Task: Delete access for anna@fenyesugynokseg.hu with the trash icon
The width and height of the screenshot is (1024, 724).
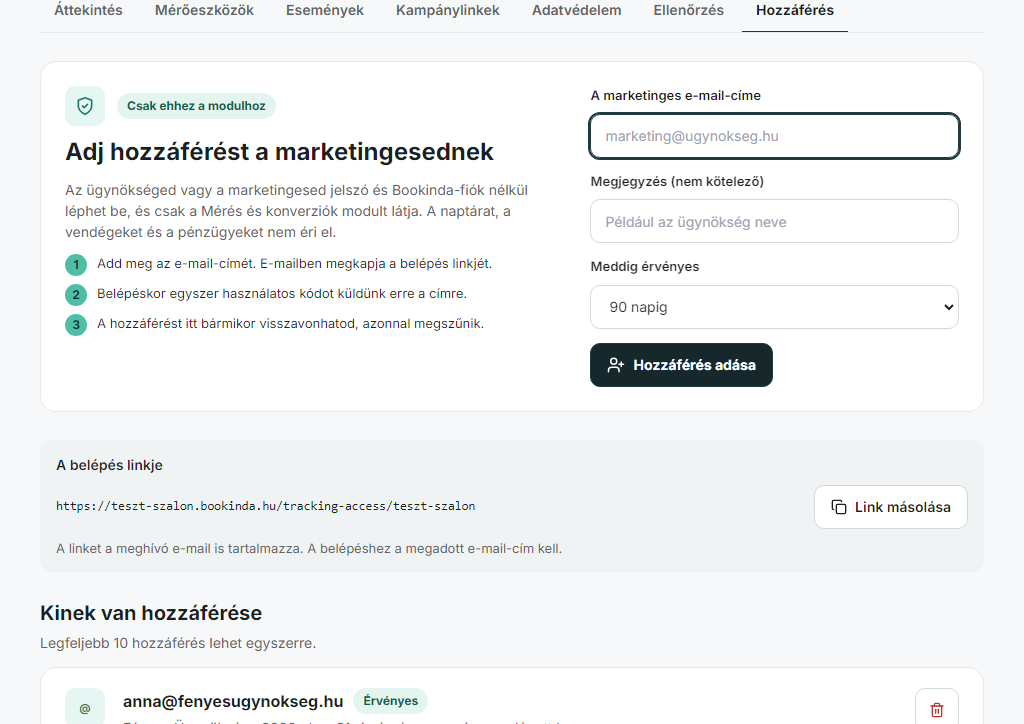Action: click(936, 709)
